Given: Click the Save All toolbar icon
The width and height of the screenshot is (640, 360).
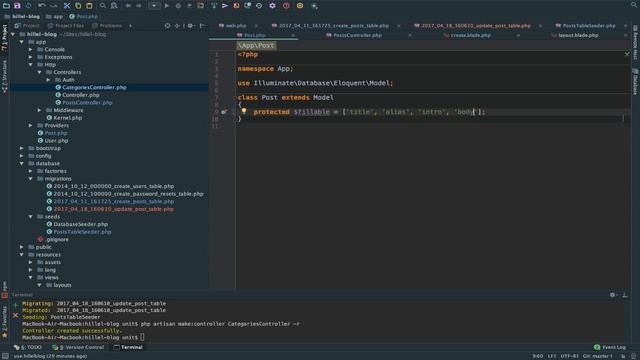Looking at the screenshot, I should click(x=17, y=6).
